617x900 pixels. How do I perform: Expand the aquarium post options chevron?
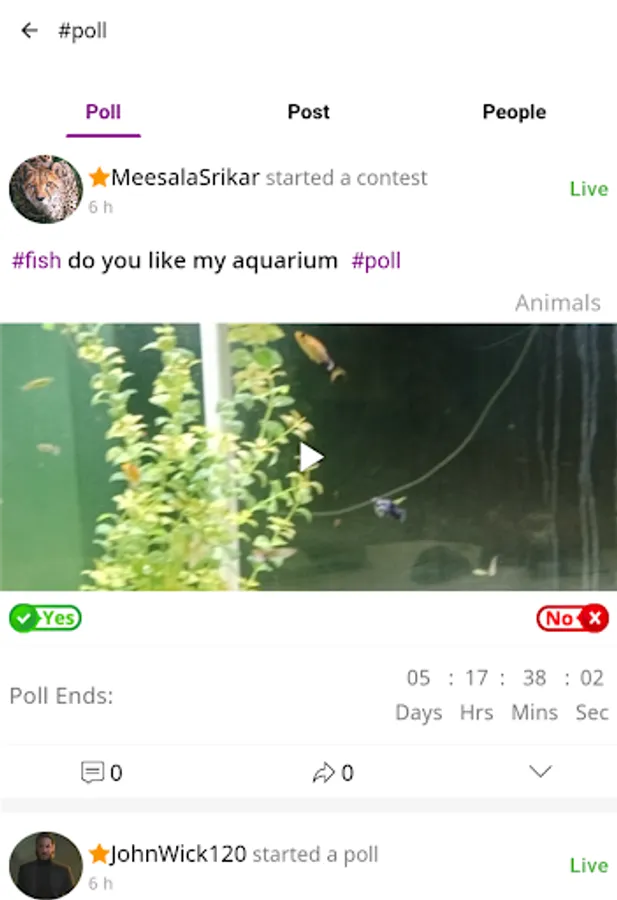pyautogui.click(x=540, y=771)
